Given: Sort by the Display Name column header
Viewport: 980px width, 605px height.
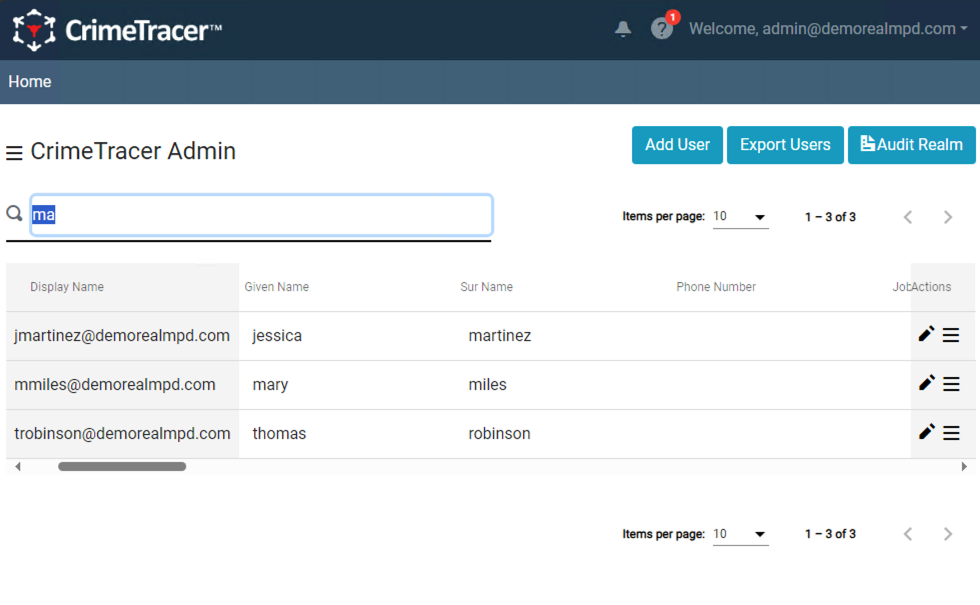Looking at the screenshot, I should click(x=67, y=287).
